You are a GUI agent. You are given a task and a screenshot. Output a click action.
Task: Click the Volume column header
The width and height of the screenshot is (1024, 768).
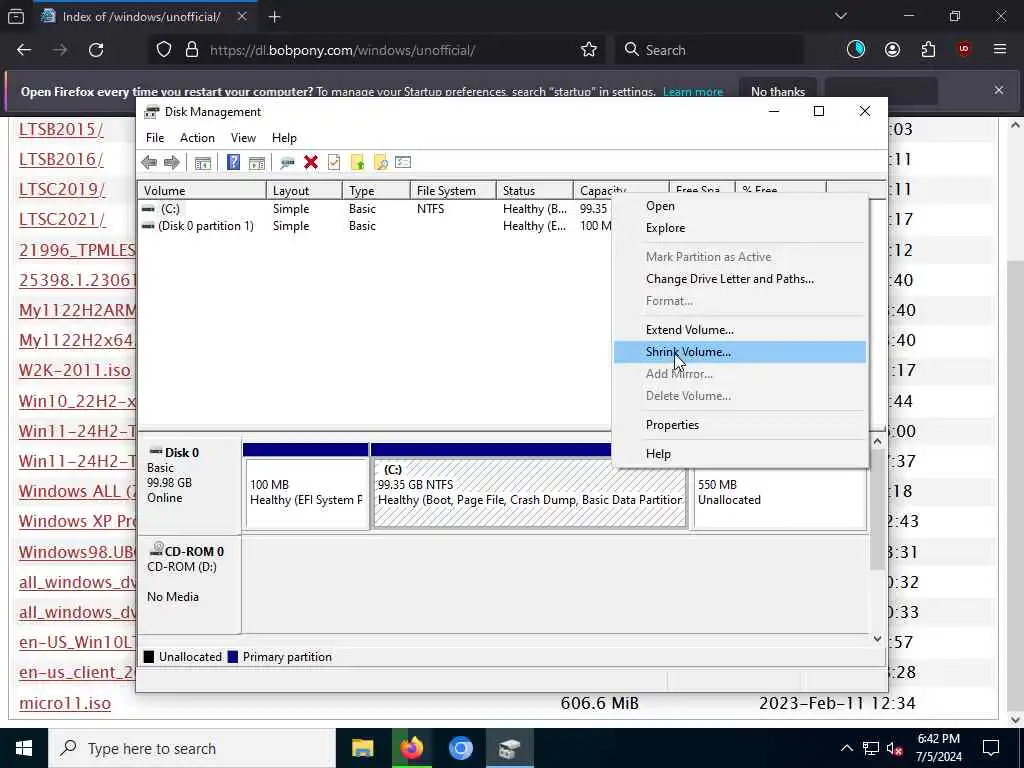tap(202, 191)
